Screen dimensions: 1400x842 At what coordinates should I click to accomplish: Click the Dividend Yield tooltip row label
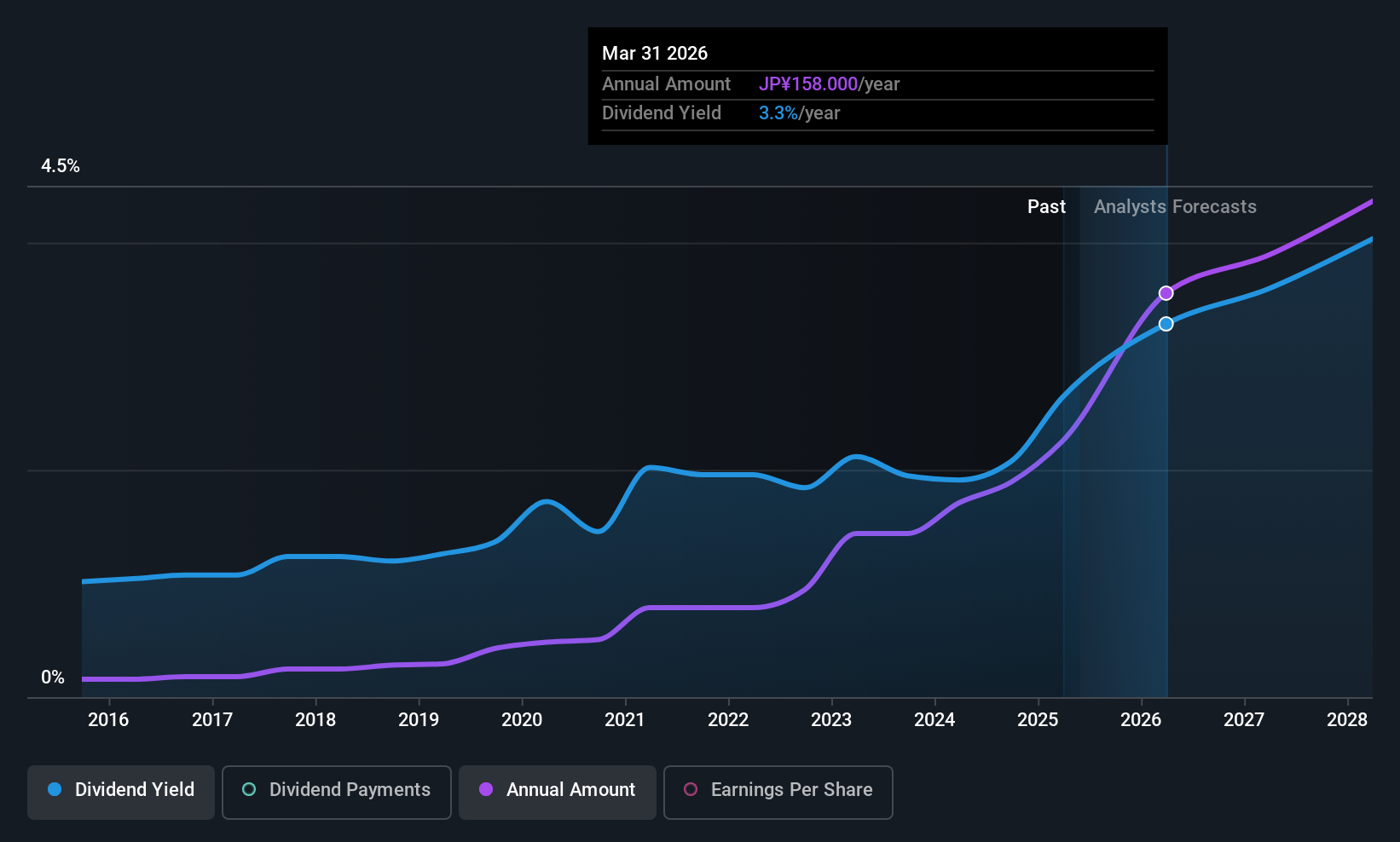point(662,113)
